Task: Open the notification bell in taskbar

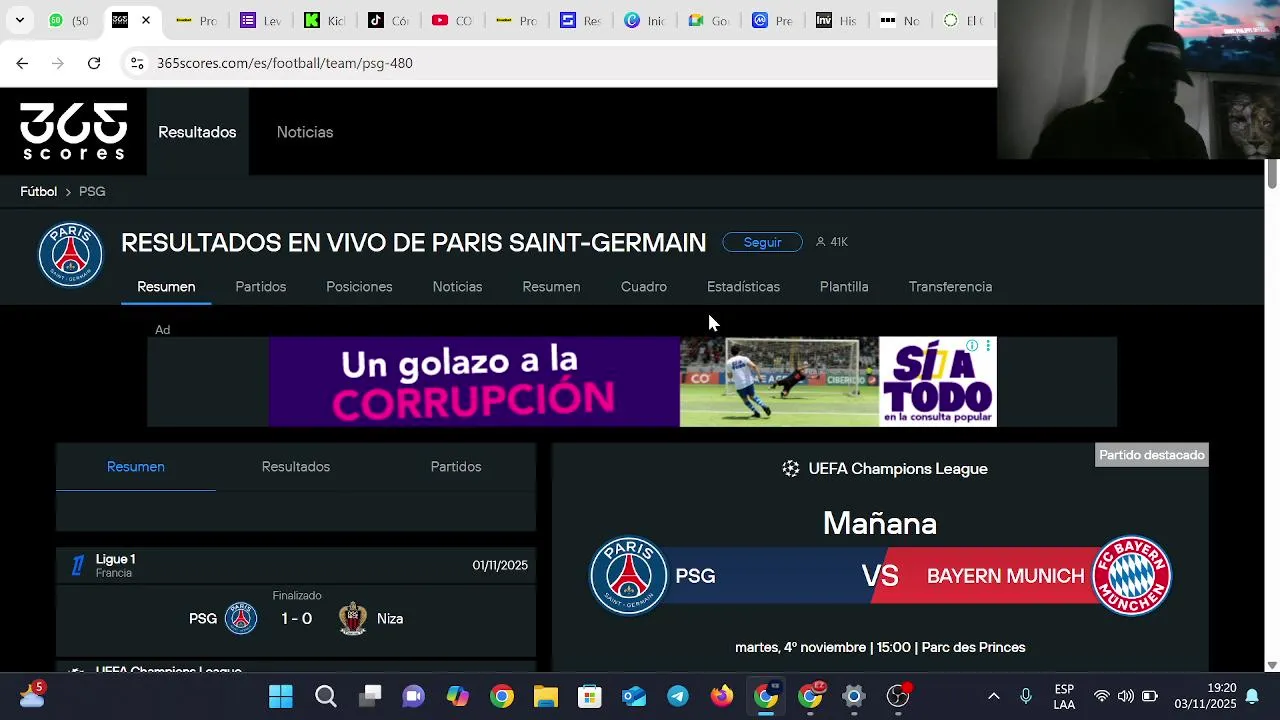Action: [1251, 697]
